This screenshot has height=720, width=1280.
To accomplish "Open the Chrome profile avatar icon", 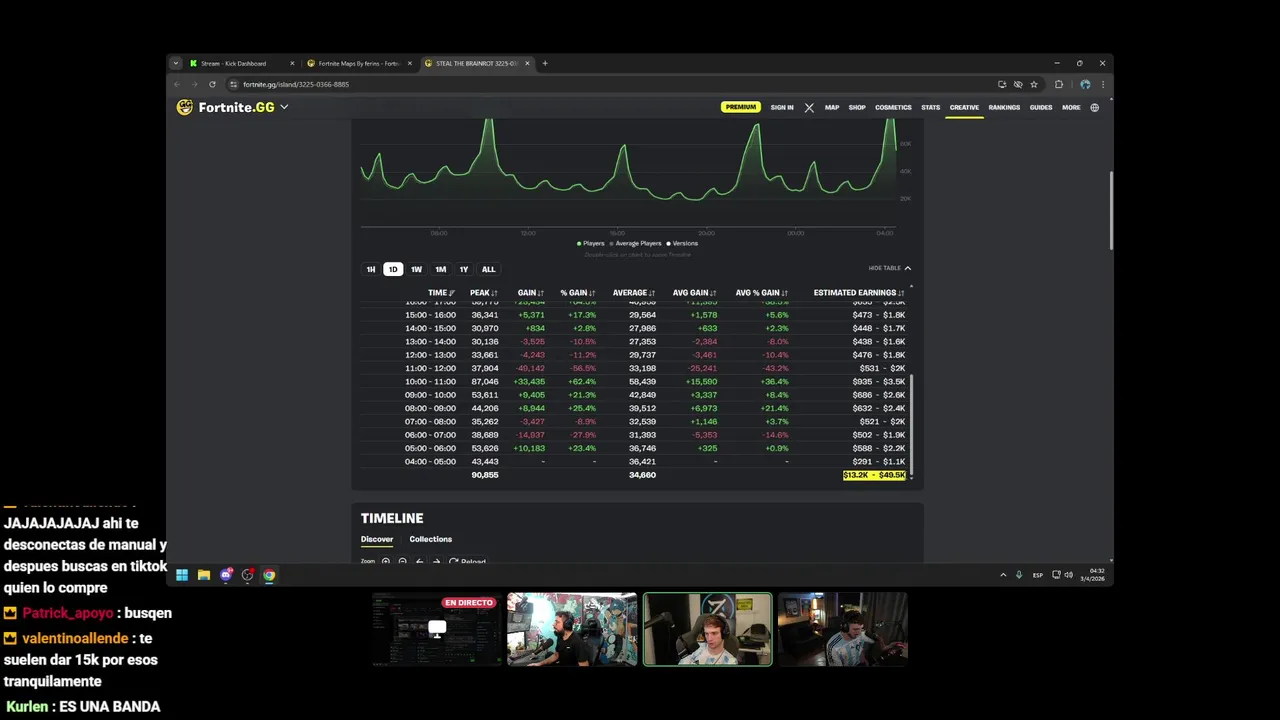I will point(1085,84).
